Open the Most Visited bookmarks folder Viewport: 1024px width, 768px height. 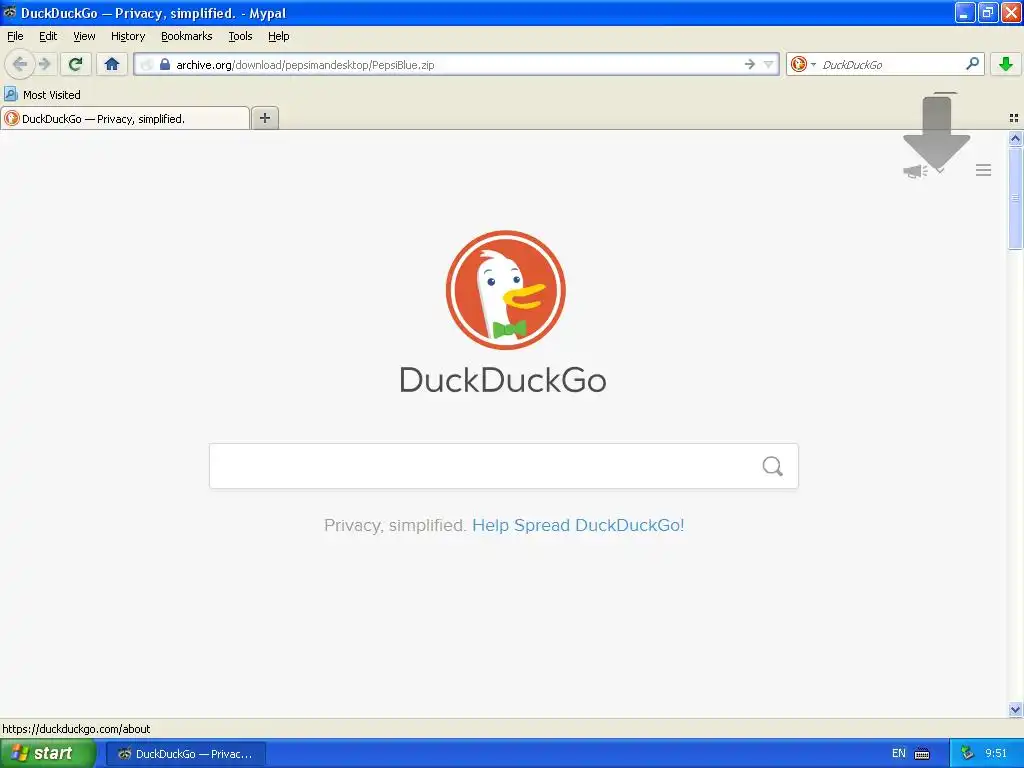click(42, 95)
